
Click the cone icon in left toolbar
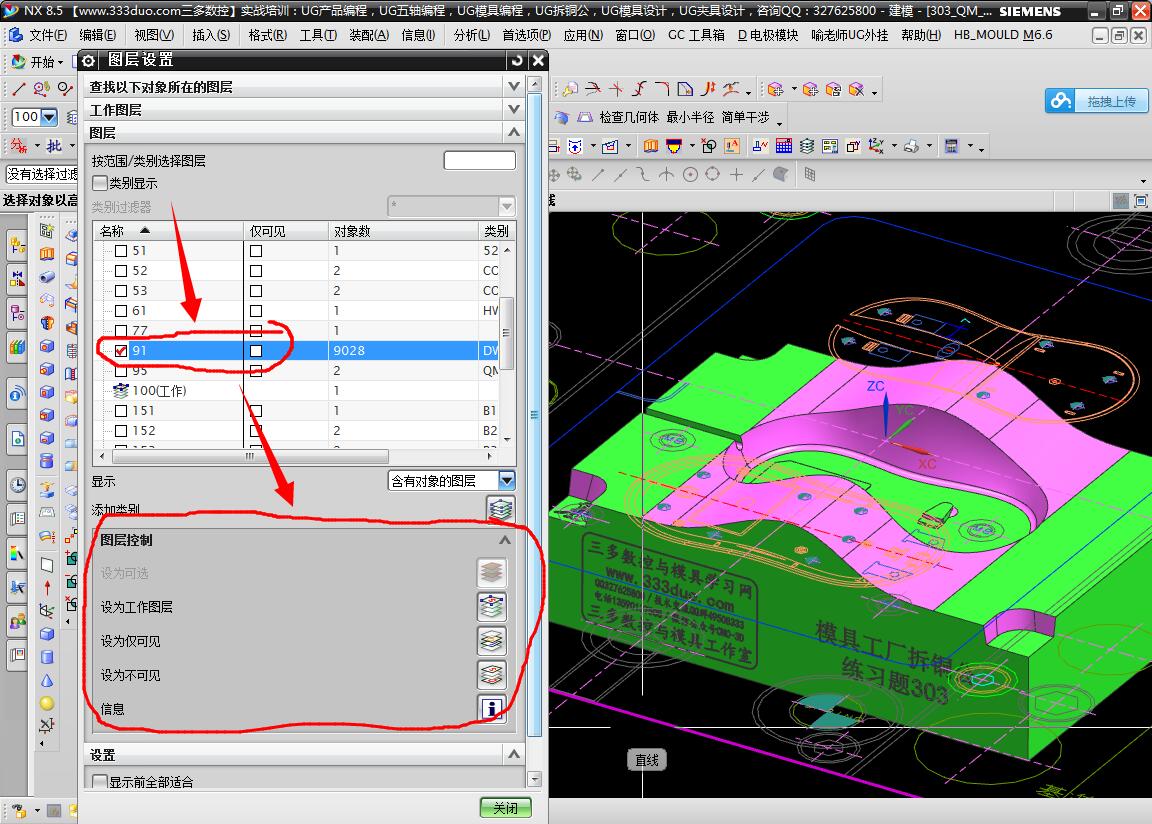47,680
